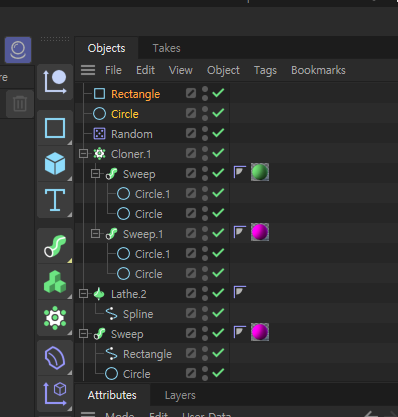The height and width of the screenshot is (417, 398).
Task: Click the highlighted purple circle mode icon
Action: click(18, 50)
